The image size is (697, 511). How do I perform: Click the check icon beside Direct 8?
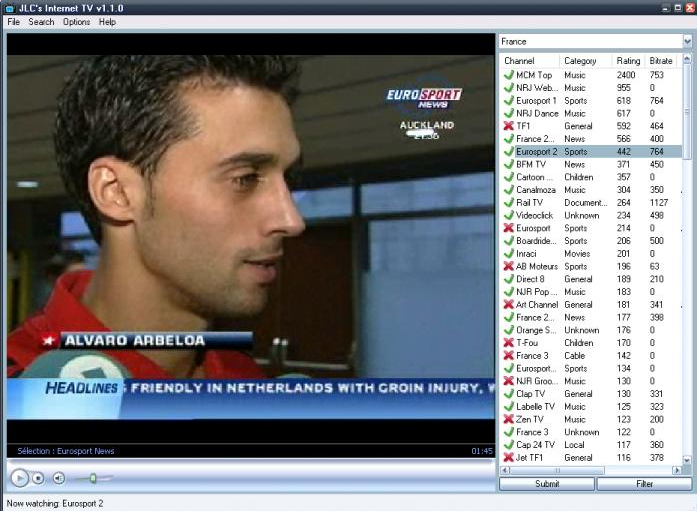tap(509, 279)
